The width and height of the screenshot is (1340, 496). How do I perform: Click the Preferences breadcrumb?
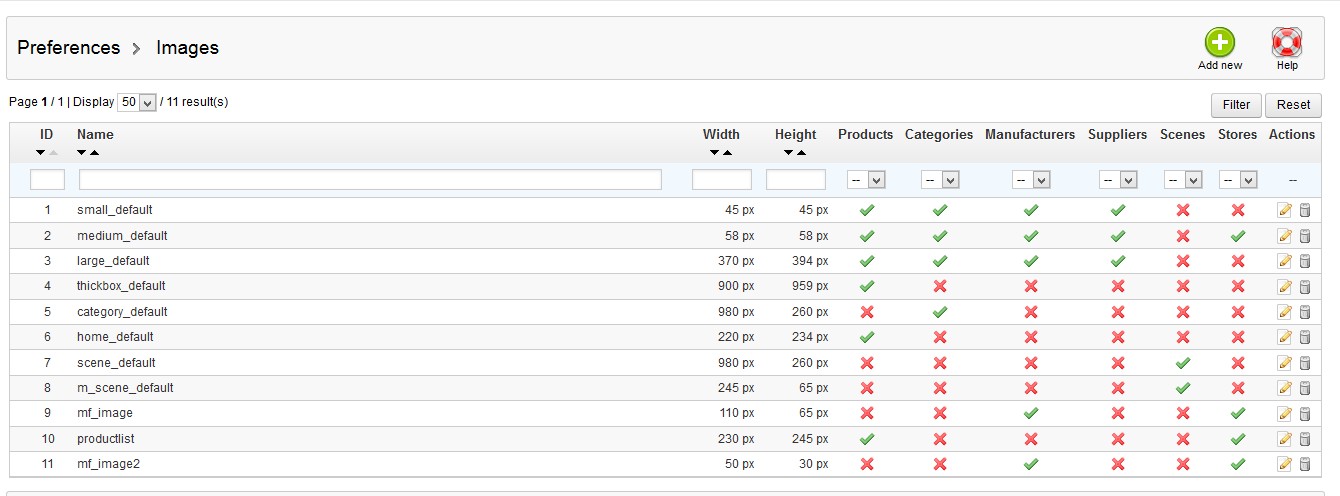pyautogui.click(x=68, y=48)
